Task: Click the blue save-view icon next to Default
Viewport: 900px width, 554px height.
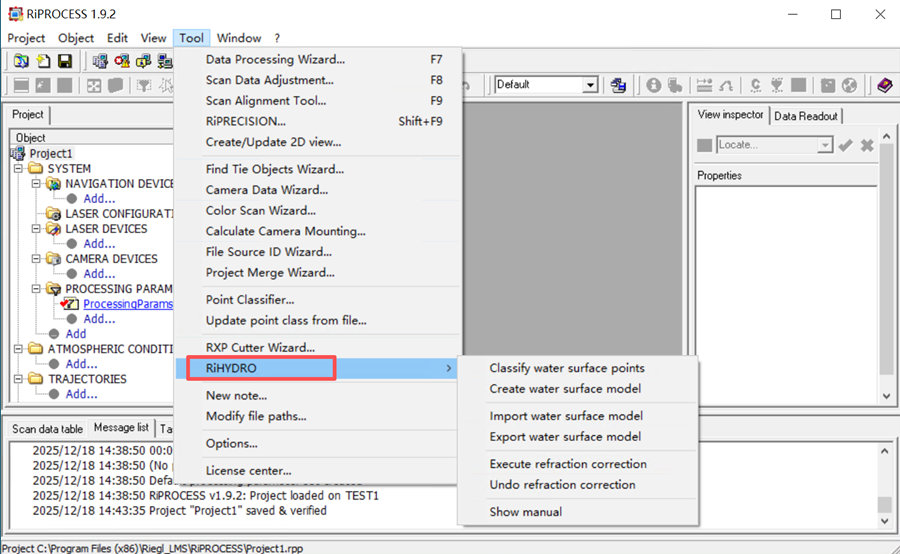Action: click(618, 86)
